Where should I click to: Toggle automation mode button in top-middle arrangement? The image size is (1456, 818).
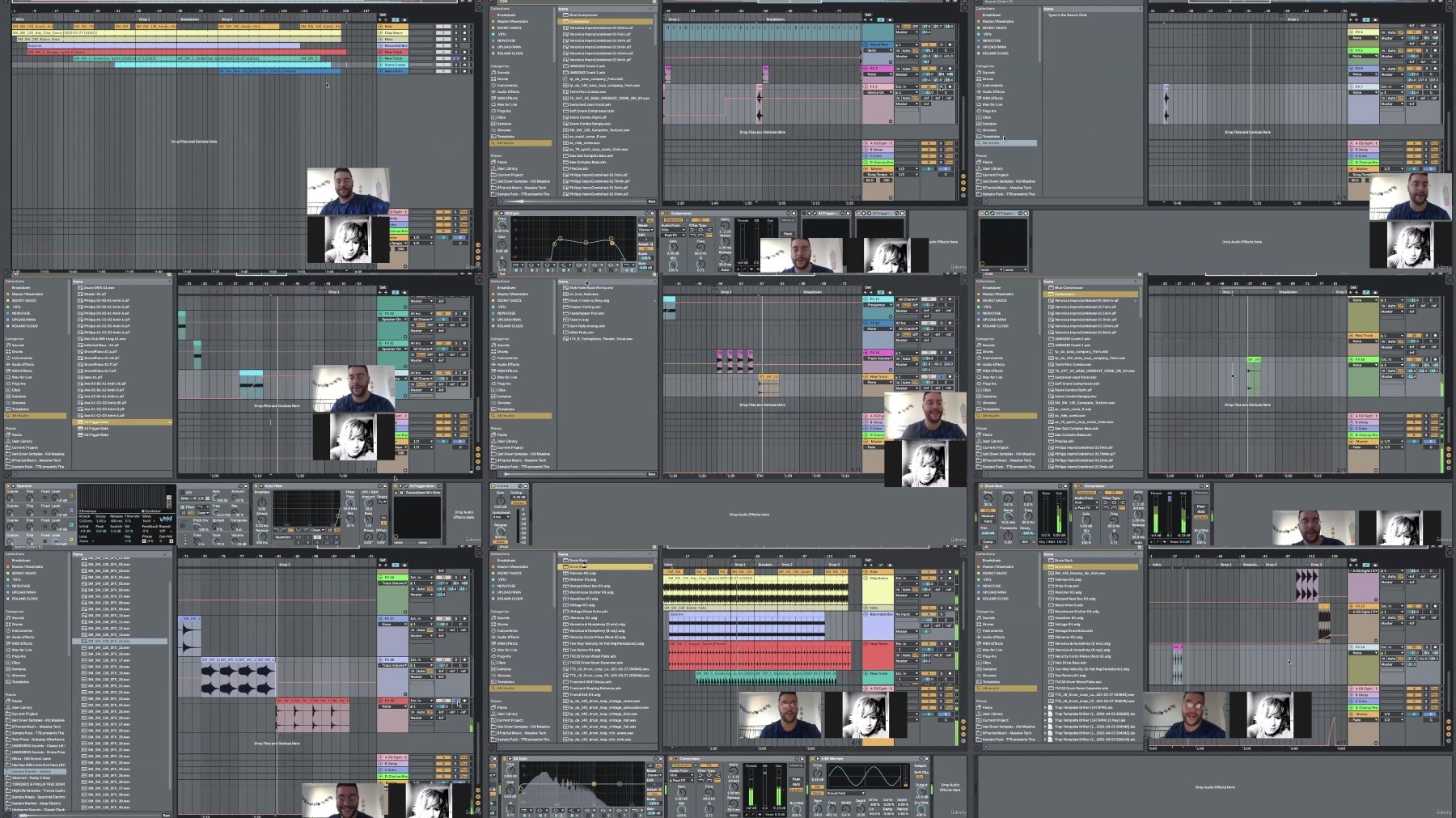[x=882, y=19]
